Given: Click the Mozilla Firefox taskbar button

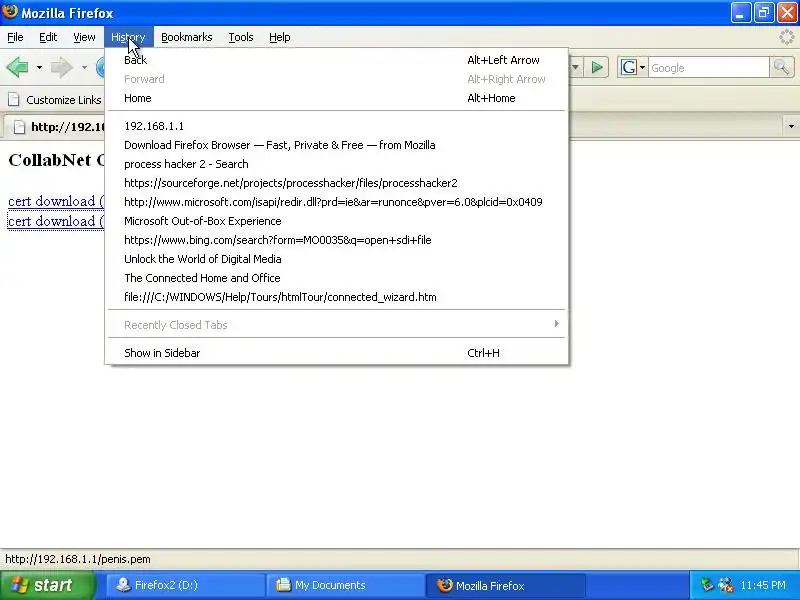Looking at the screenshot, I should [x=505, y=585].
